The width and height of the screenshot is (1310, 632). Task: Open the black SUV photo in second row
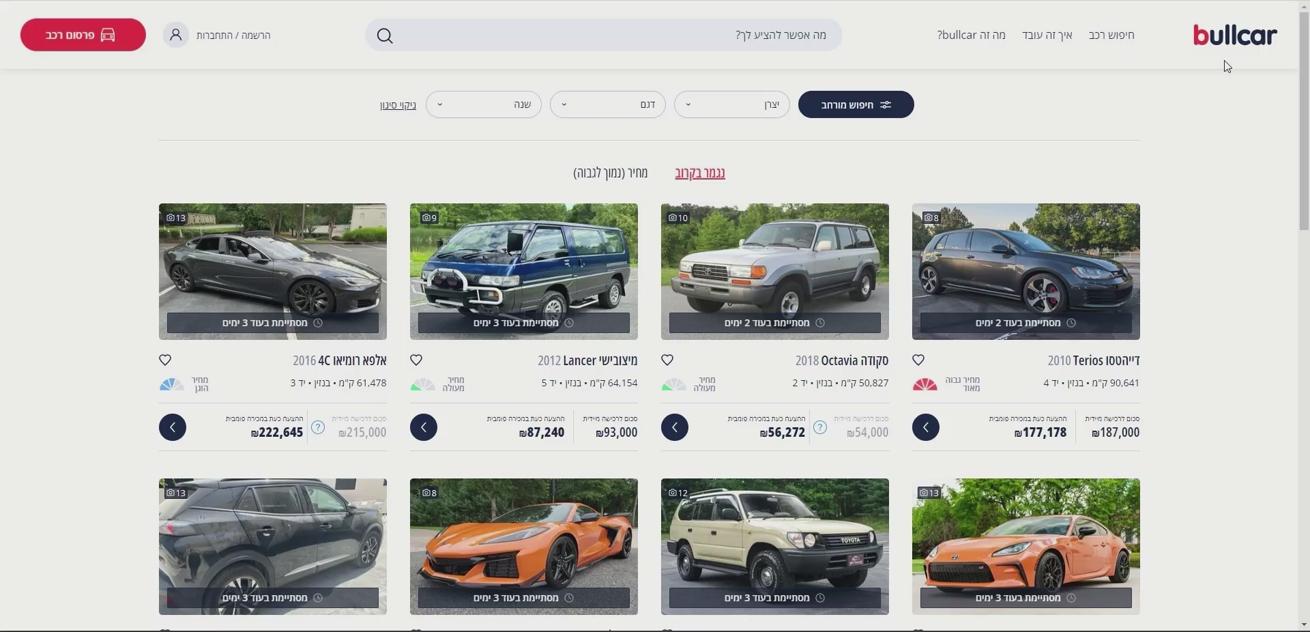pyautogui.click(x=273, y=546)
